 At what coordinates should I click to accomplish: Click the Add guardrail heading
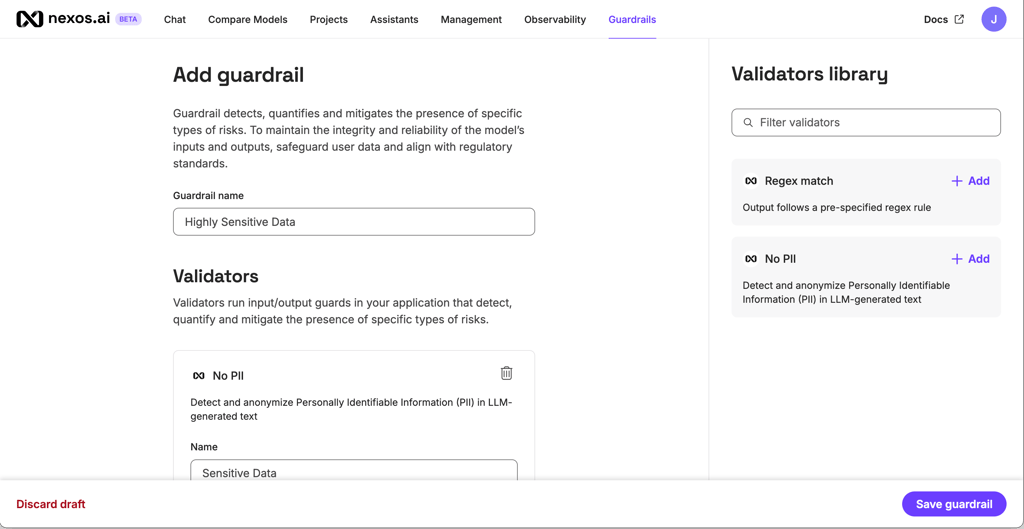pyautogui.click(x=238, y=75)
